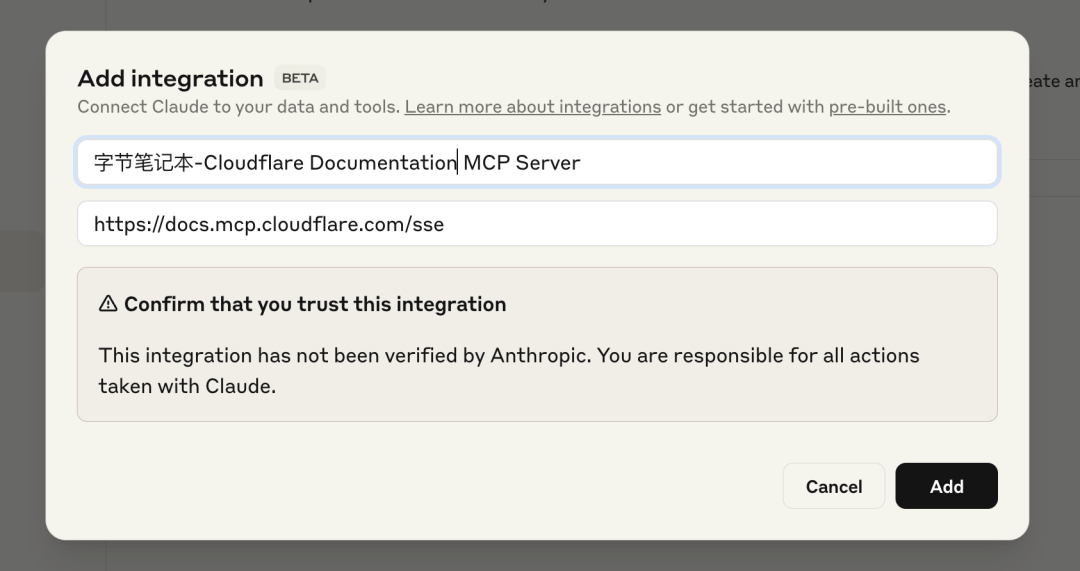Click the BETA badge beside the title
Image resolution: width=1080 pixels, height=571 pixels.
tap(300, 78)
